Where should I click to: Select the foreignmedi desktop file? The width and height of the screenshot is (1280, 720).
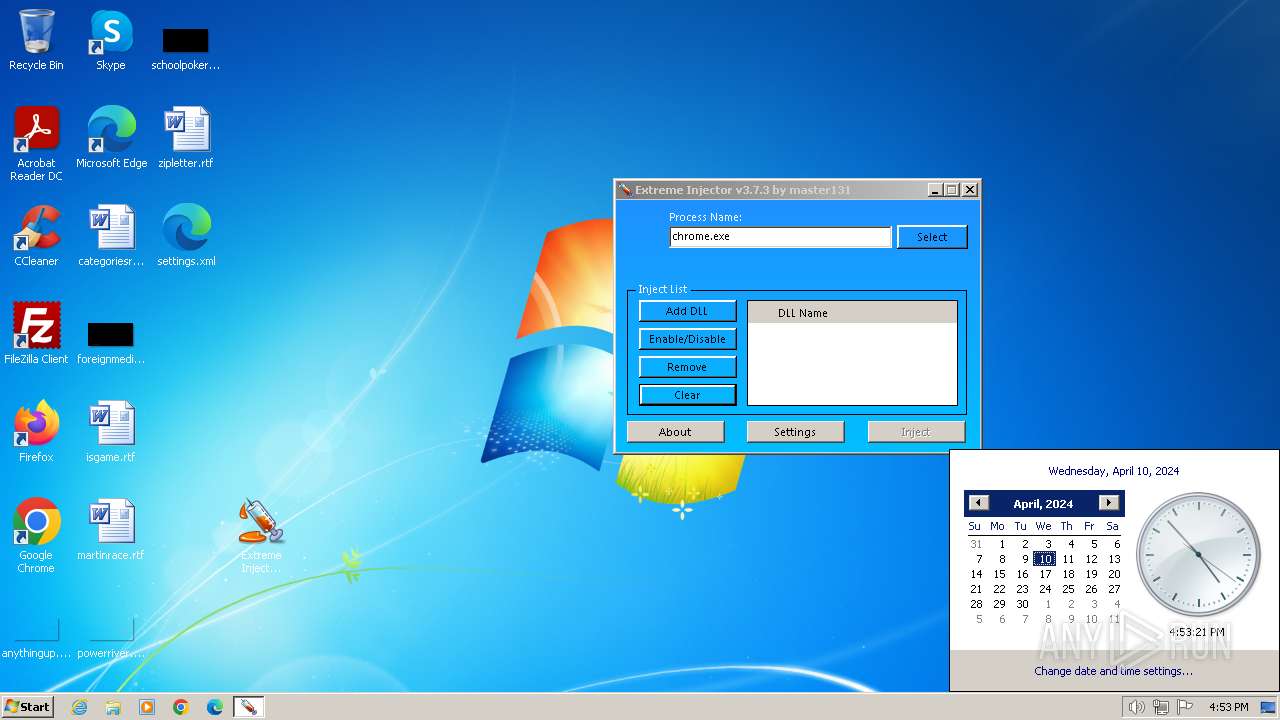111,342
